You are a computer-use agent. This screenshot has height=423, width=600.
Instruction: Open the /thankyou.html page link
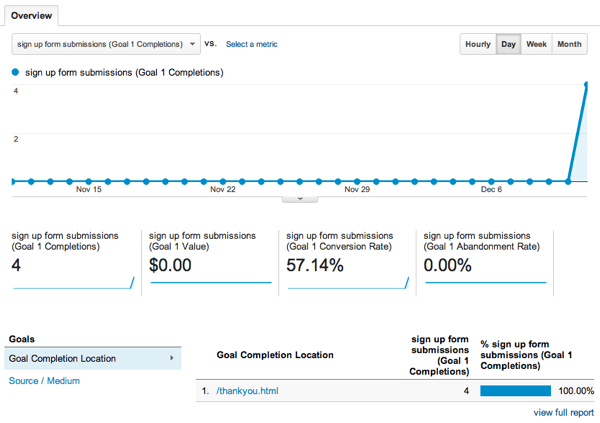(248, 391)
